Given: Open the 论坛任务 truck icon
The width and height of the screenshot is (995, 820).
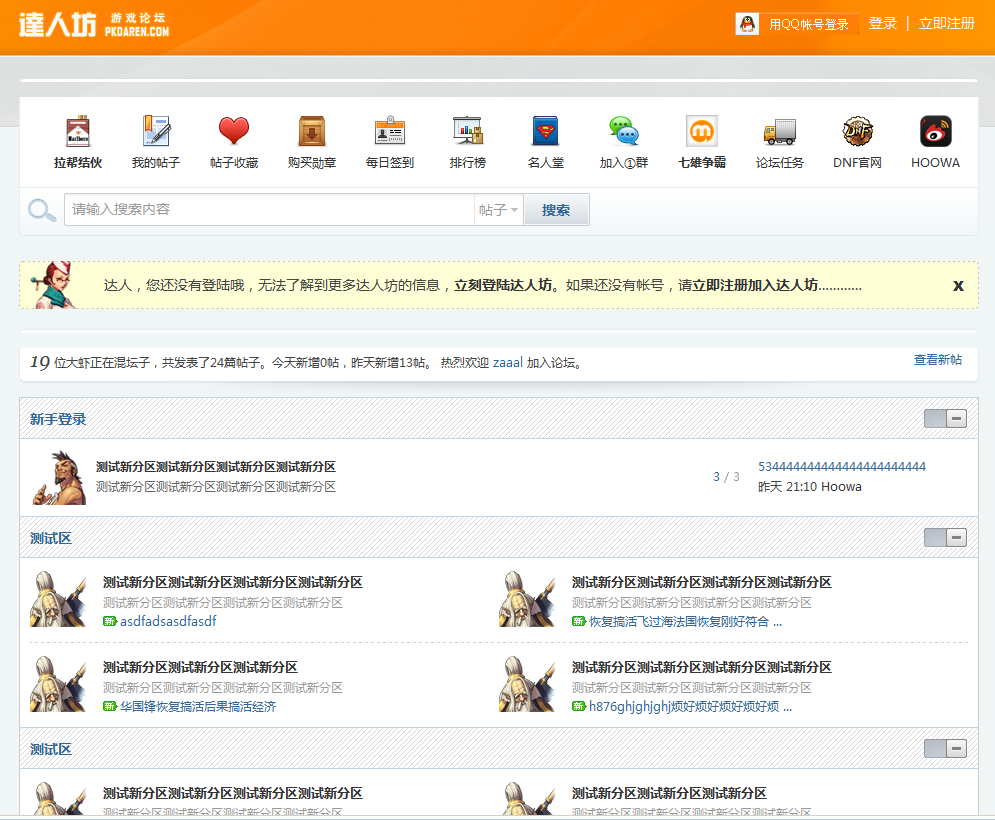Looking at the screenshot, I should pos(780,132).
